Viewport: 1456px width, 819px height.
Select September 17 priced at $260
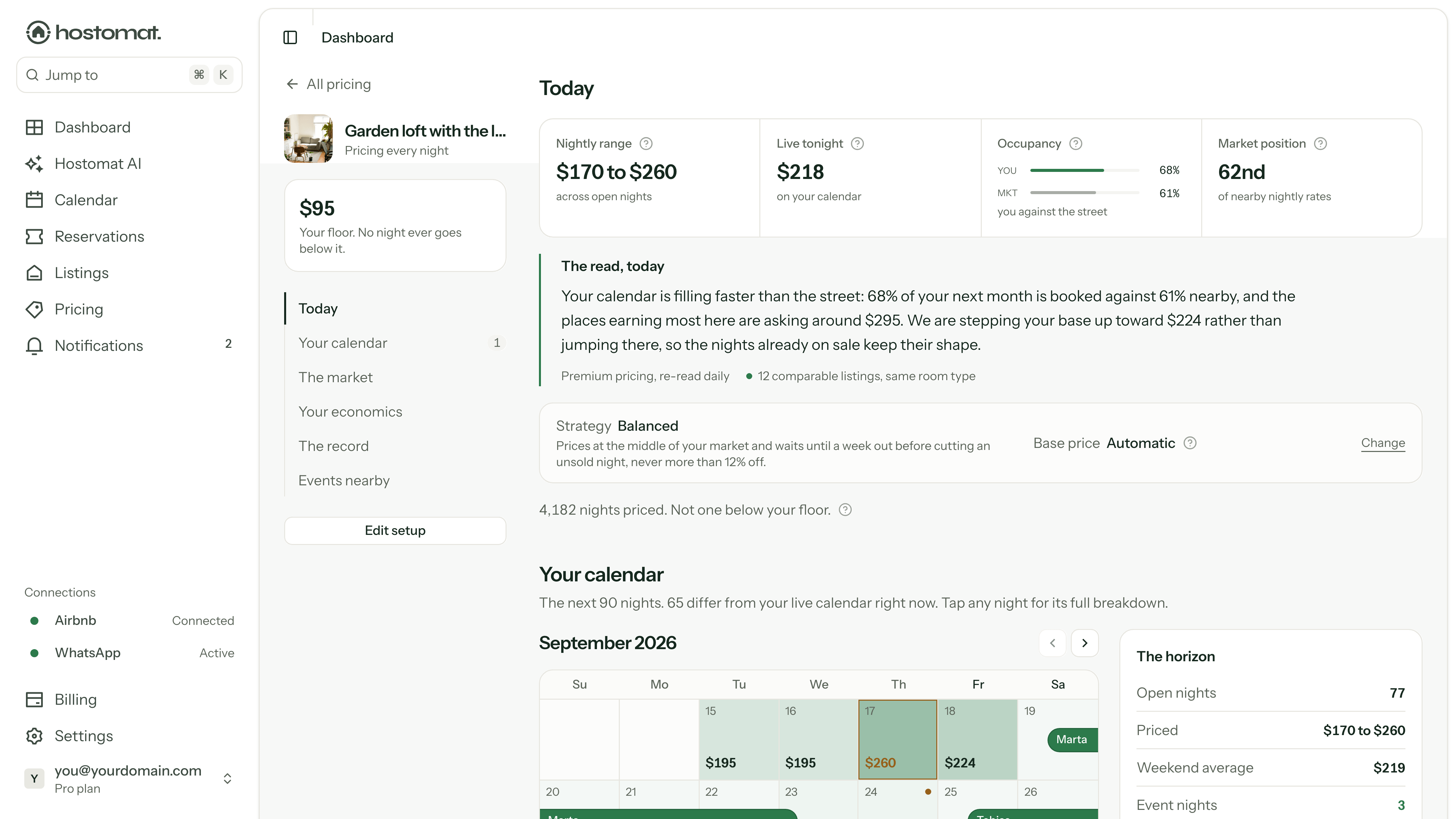(898, 739)
